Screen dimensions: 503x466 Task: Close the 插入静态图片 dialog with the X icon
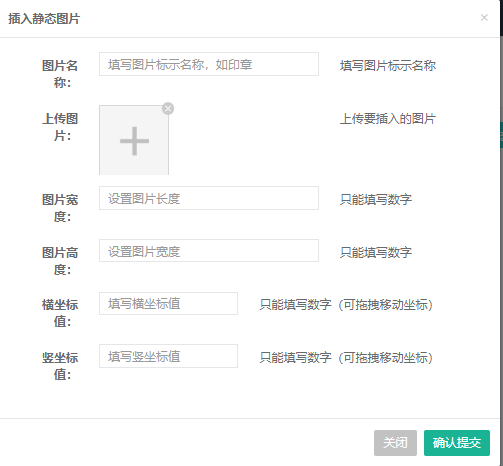click(484, 18)
